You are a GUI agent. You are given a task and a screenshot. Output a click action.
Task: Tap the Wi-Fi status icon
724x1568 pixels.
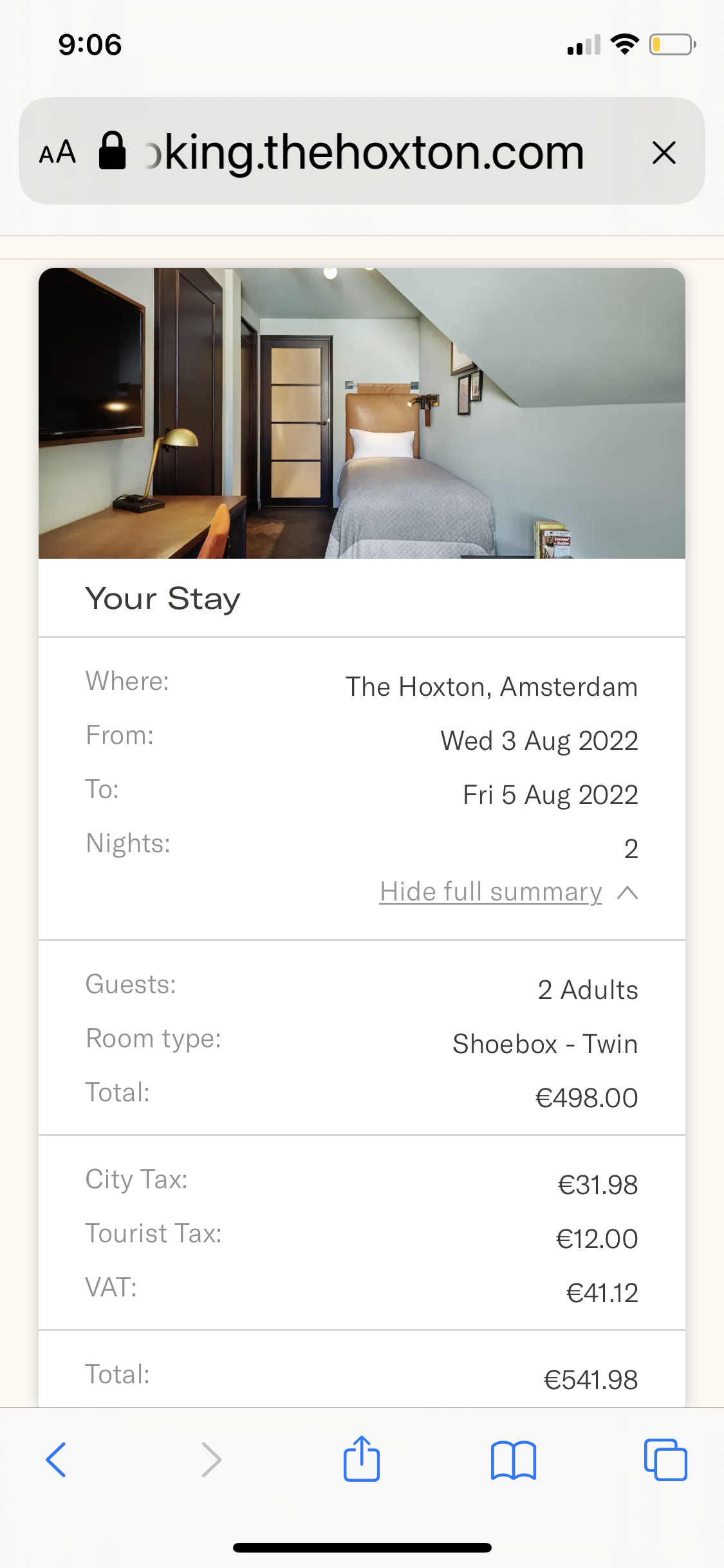pyautogui.click(x=624, y=44)
